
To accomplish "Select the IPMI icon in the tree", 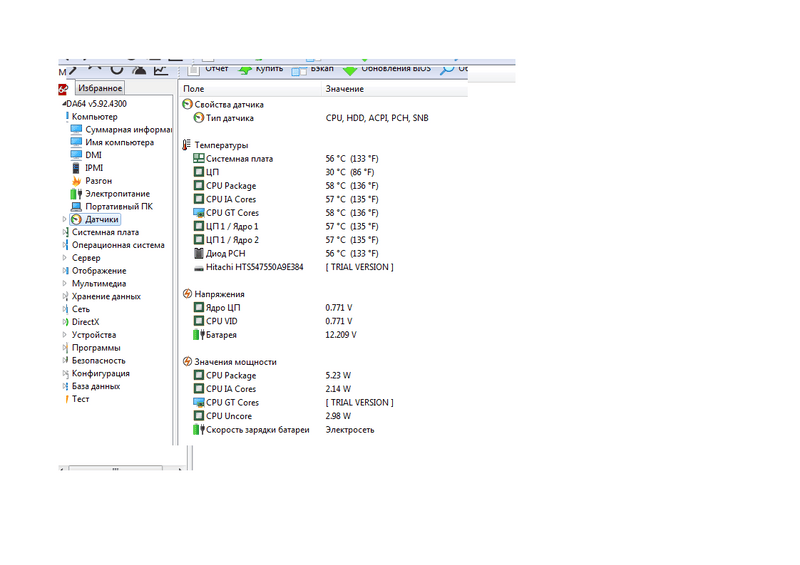I will (x=77, y=168).
